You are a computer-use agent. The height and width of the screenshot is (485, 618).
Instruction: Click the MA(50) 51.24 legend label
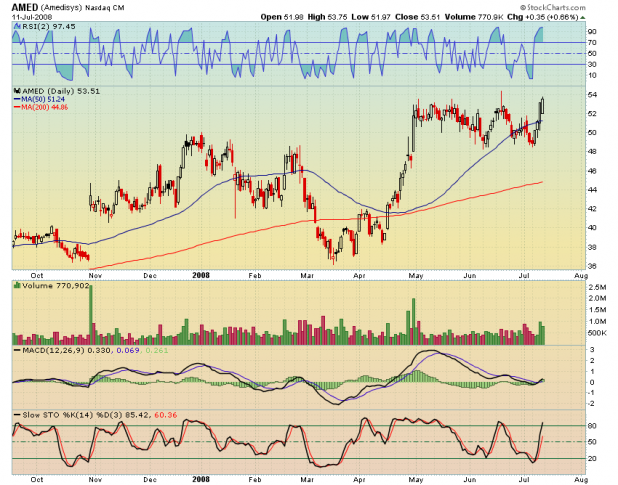43,99
